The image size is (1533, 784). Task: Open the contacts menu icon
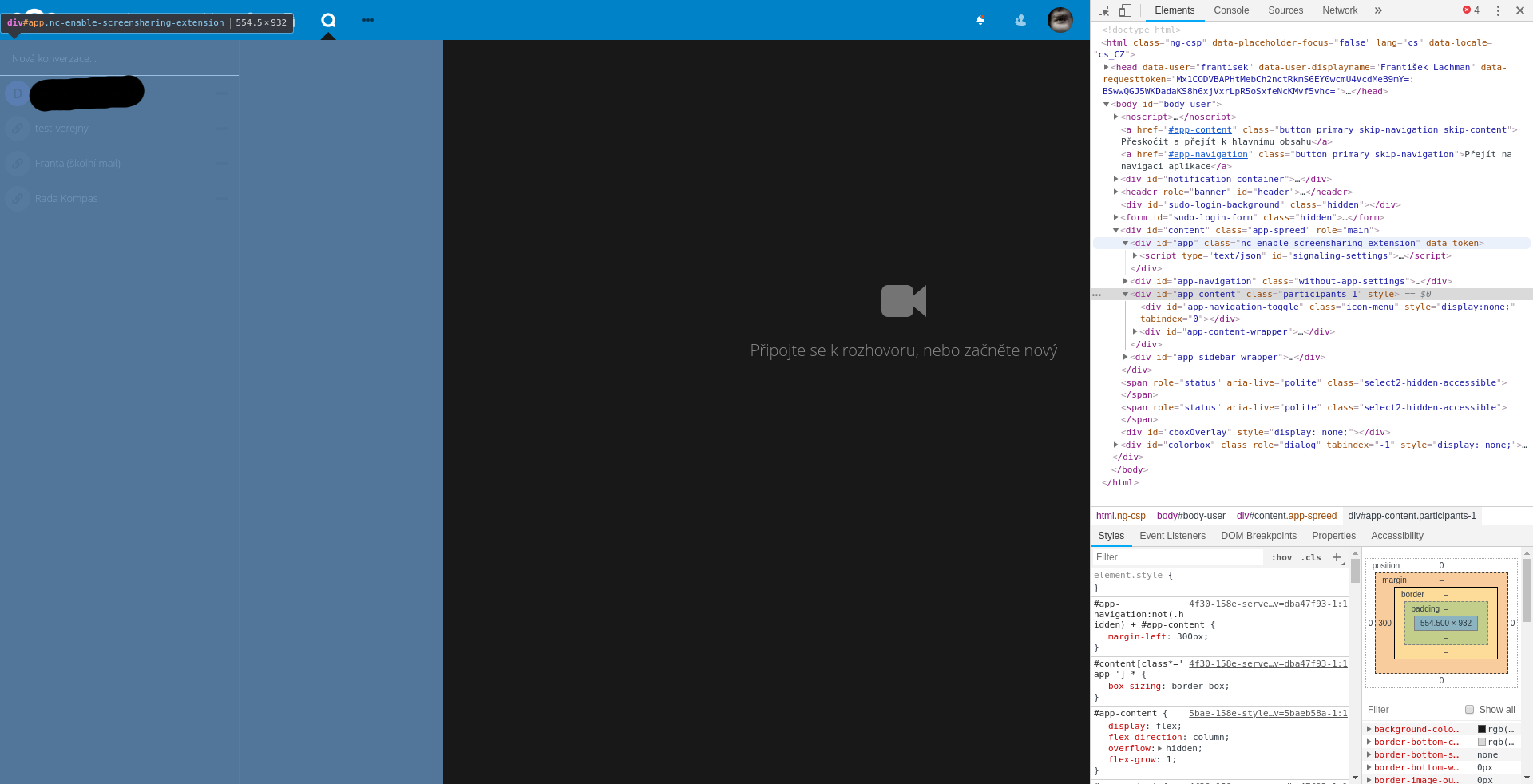(1020, 20)
